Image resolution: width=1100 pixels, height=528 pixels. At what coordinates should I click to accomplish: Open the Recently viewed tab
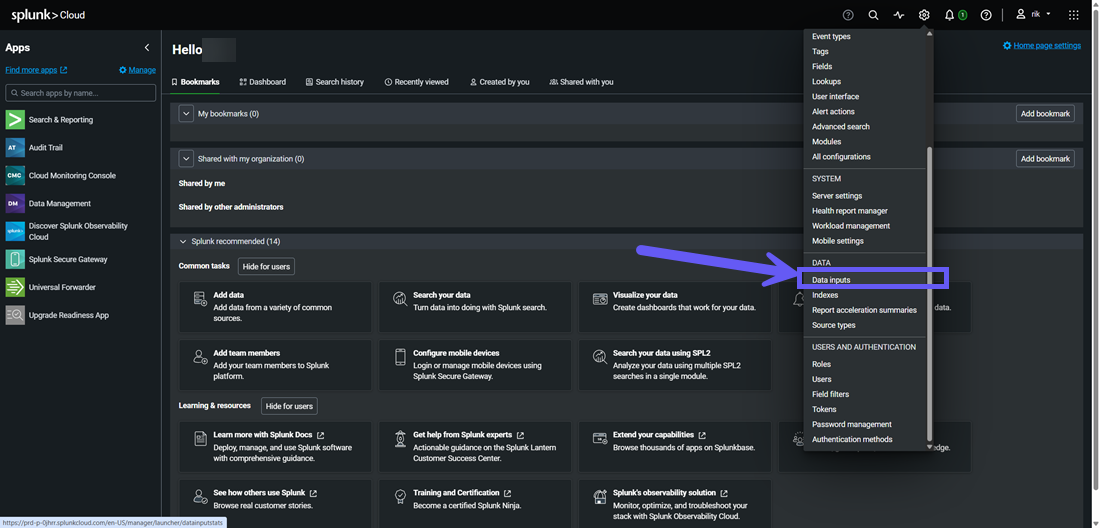[x=417, y=82]
